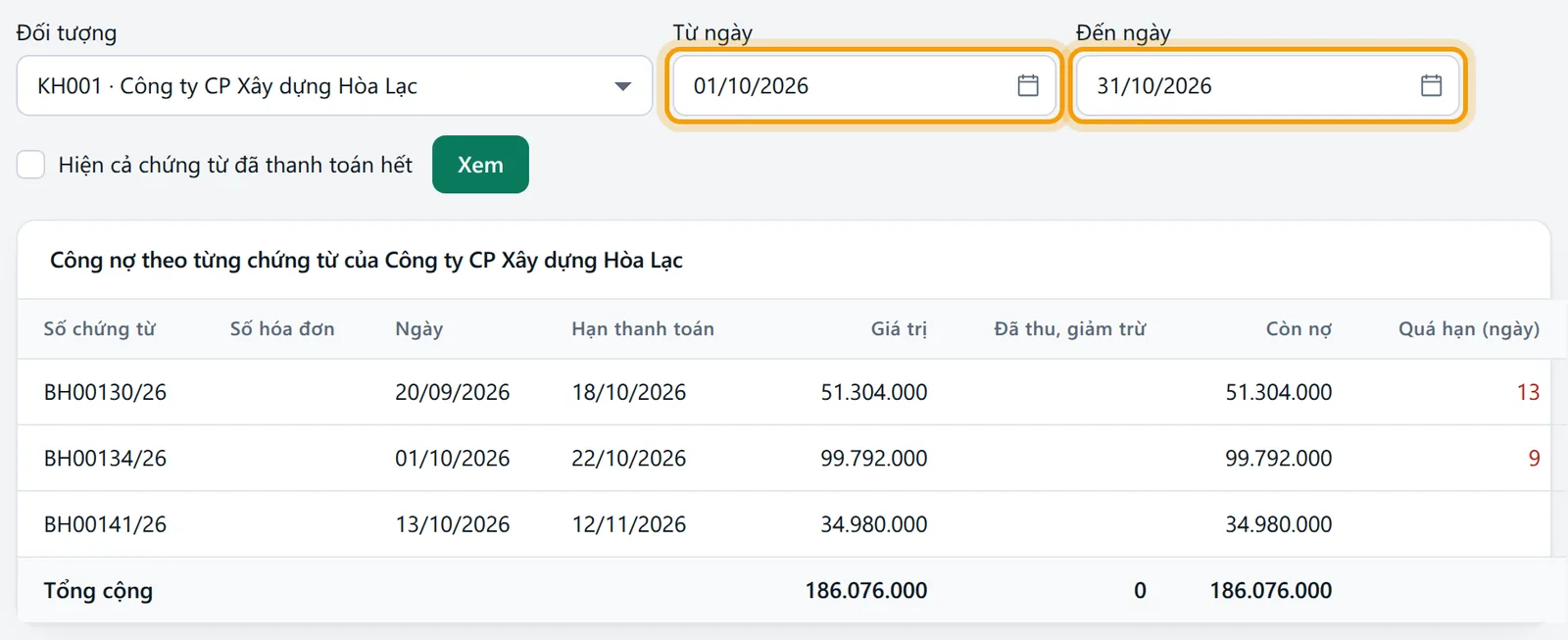
Task: Click the red overdue value 9
Action: click(x=1534, y=458)
